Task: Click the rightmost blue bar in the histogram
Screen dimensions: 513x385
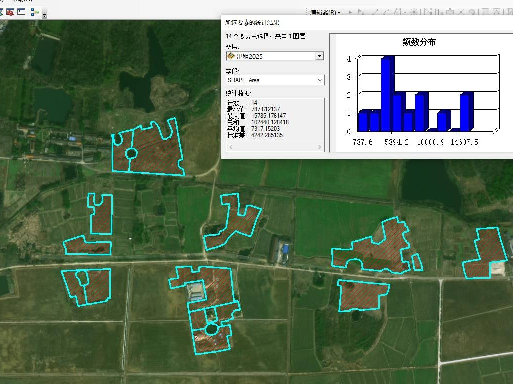Action: (x=467, y=111)
